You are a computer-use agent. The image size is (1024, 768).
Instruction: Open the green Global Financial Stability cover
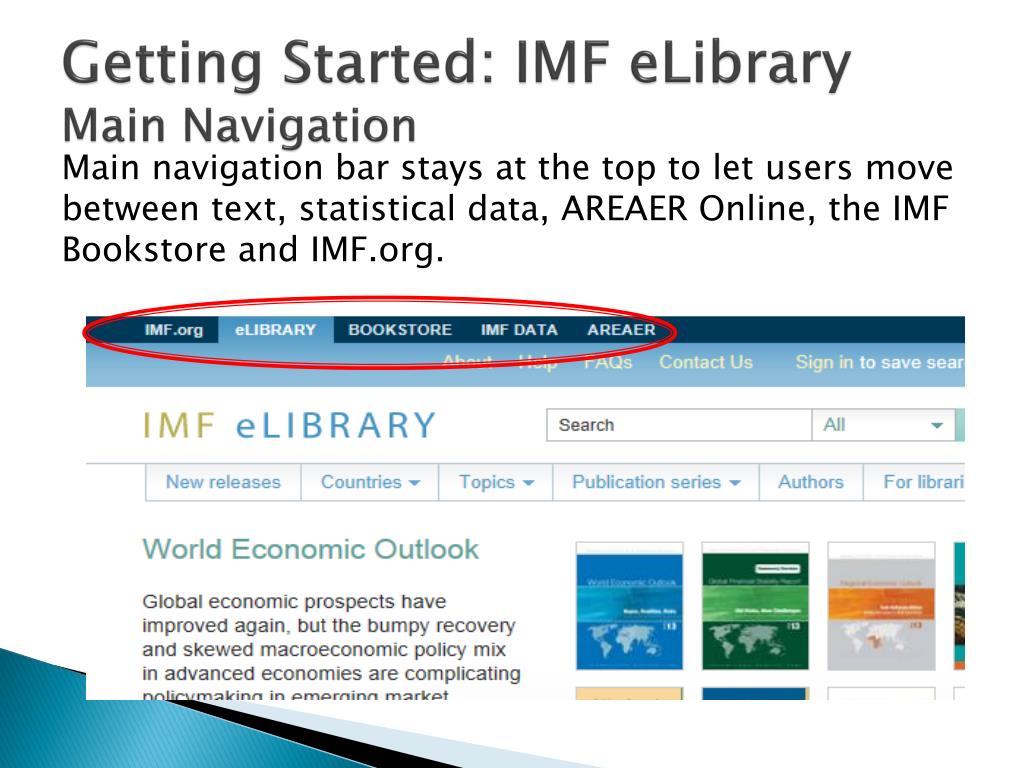tap(756, 606)
